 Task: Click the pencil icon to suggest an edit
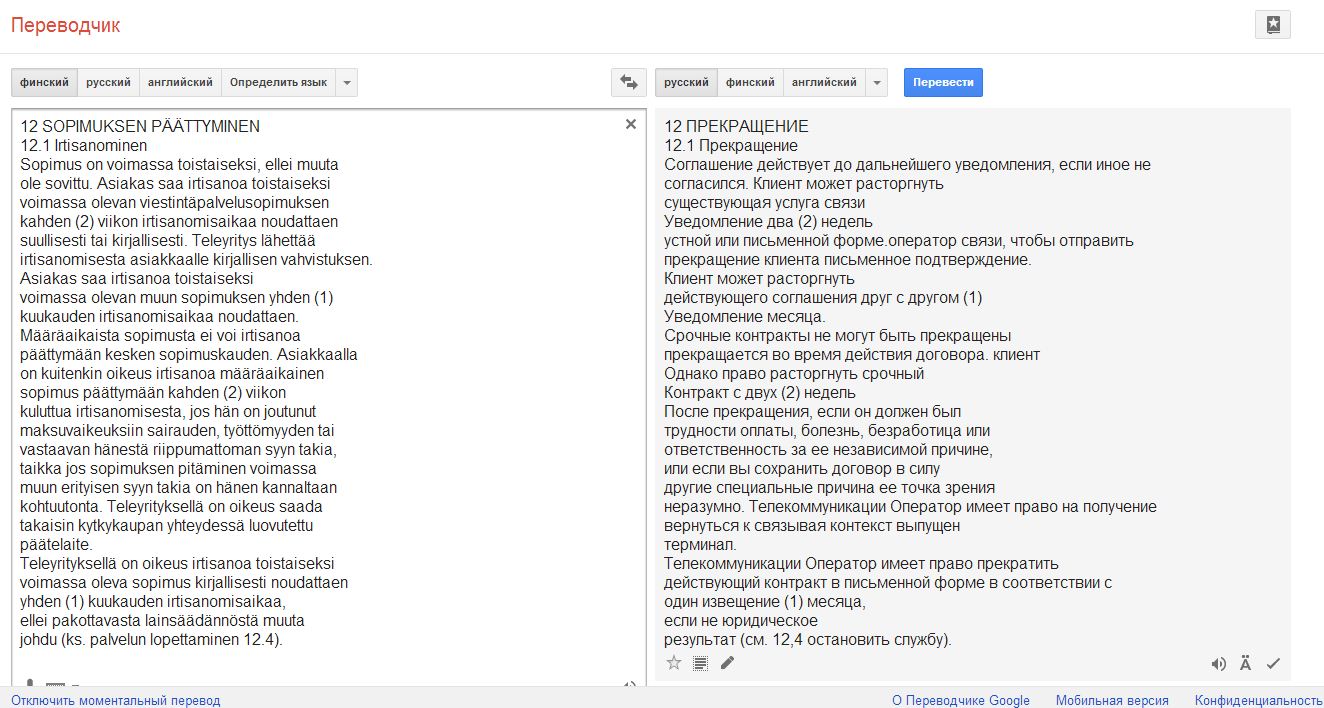[727, 662]
